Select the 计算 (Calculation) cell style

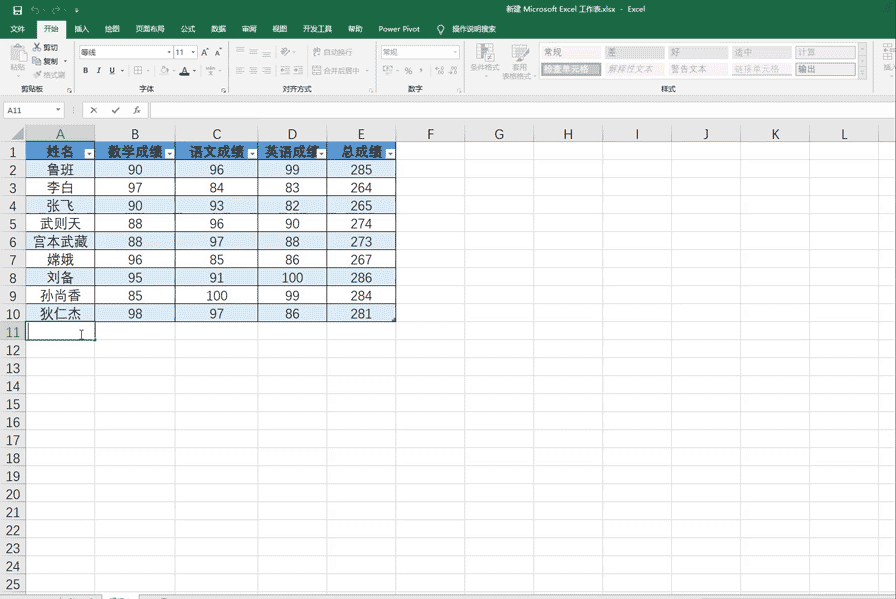pos(825,52)
